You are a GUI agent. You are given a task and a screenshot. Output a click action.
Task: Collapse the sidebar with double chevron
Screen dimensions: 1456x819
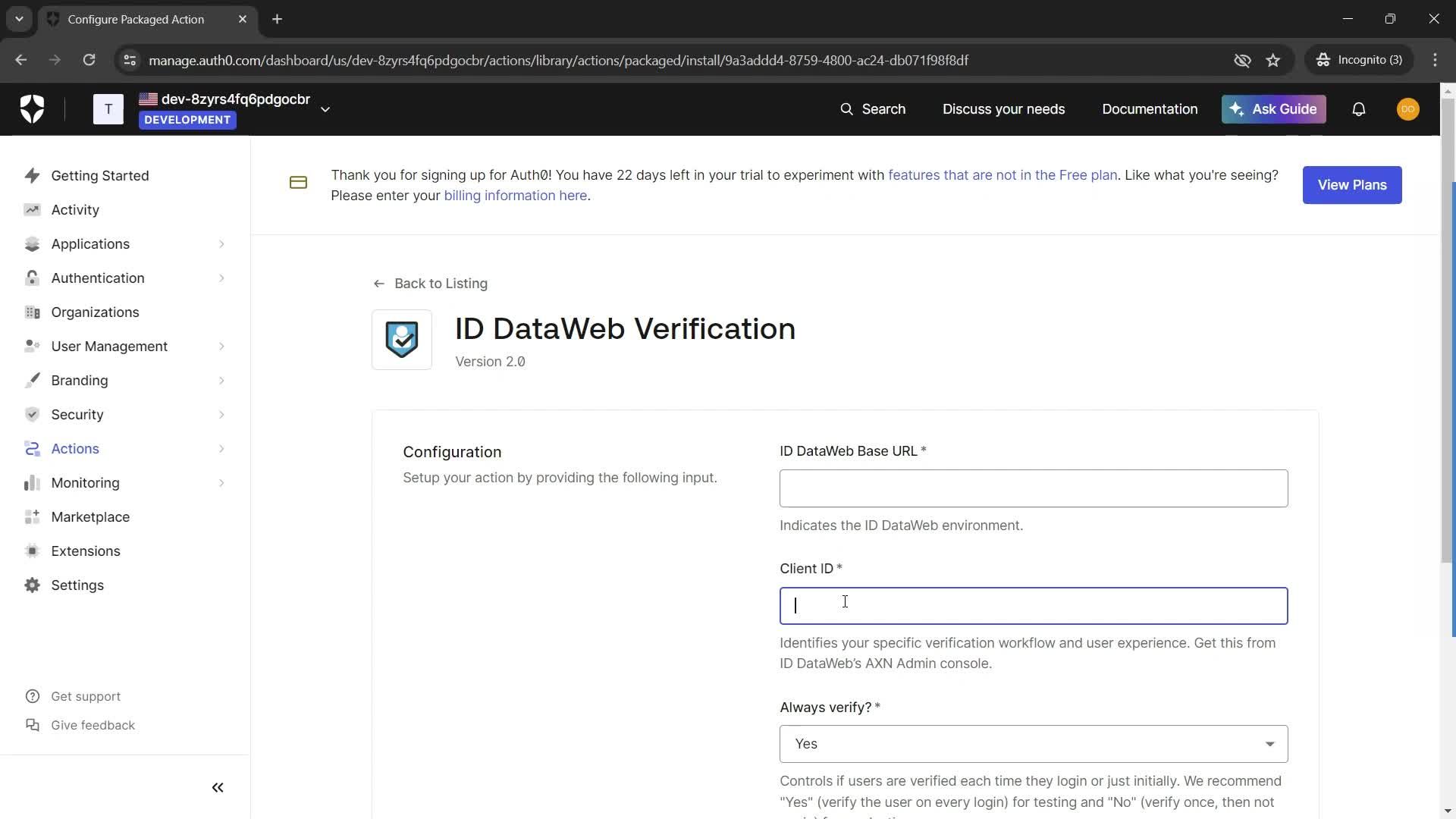coord(218,788)
